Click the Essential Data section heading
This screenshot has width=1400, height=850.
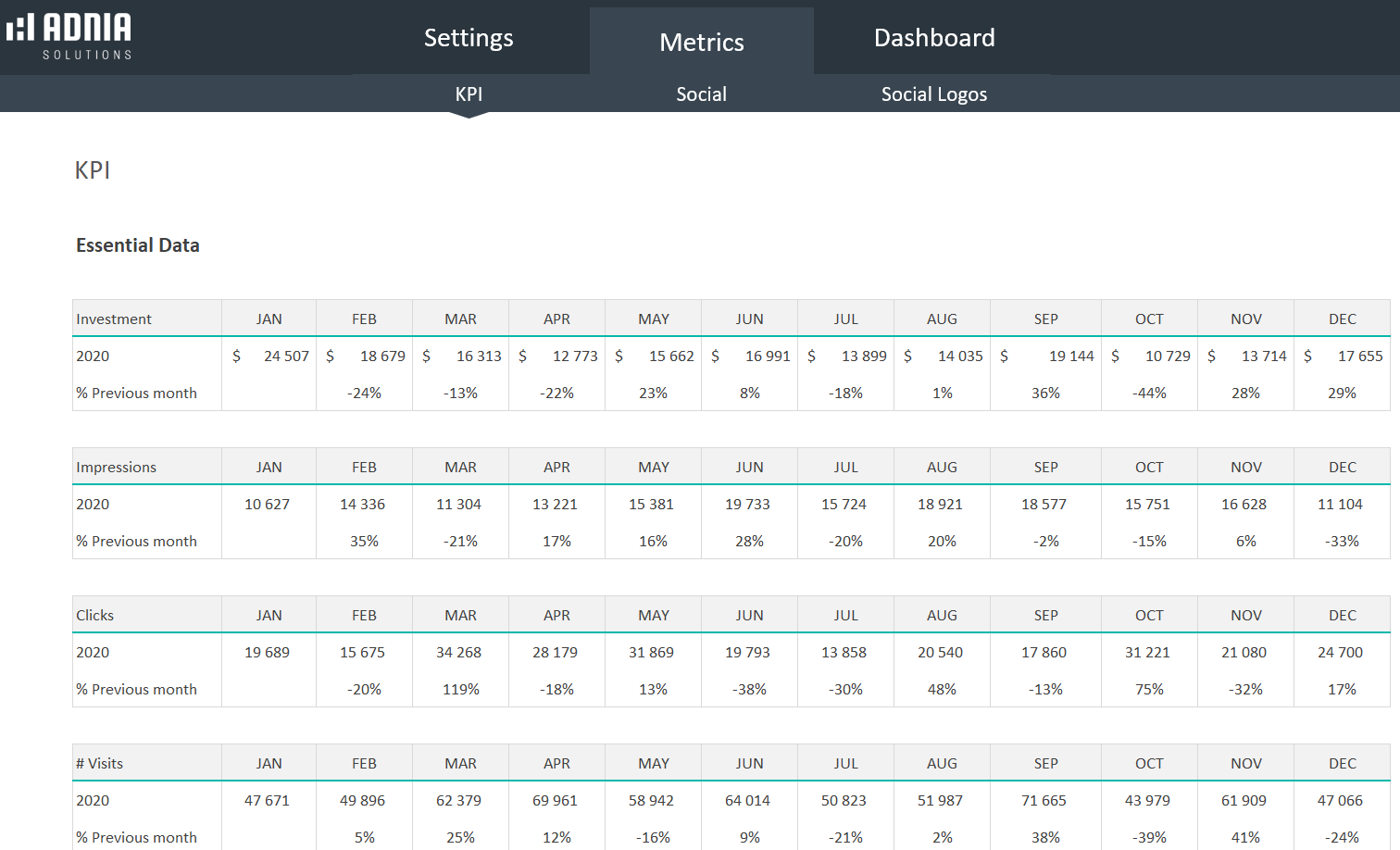click(138, 245)
